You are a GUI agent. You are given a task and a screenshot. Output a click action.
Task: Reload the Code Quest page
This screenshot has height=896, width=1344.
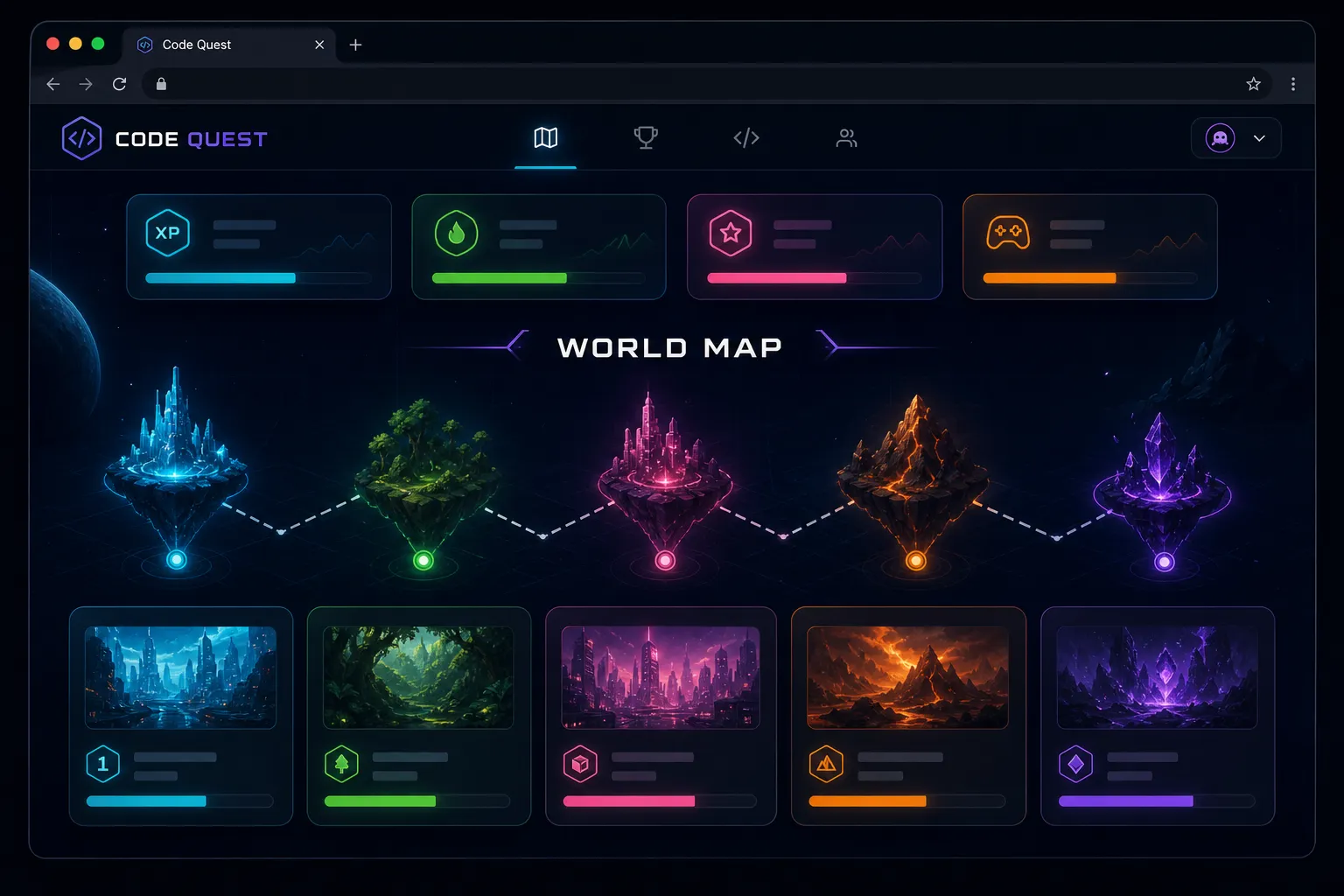[120, 84]
